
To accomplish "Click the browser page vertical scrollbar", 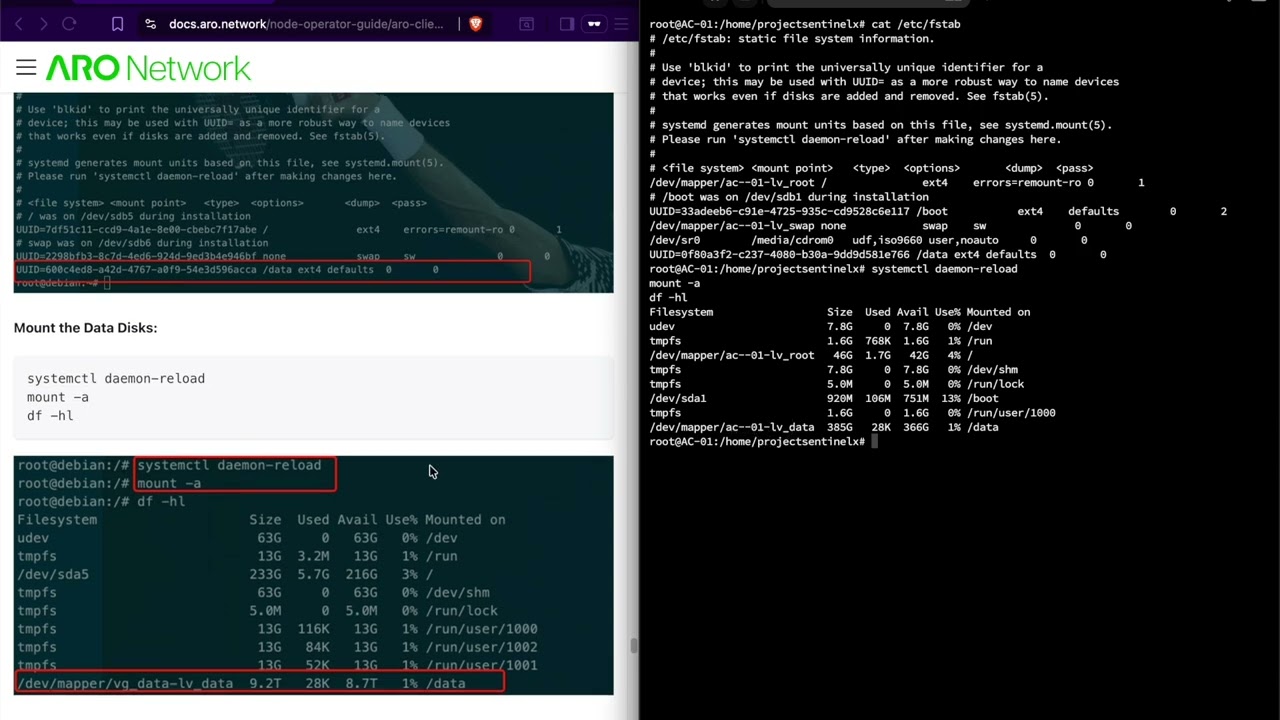I will pos(633,646).
